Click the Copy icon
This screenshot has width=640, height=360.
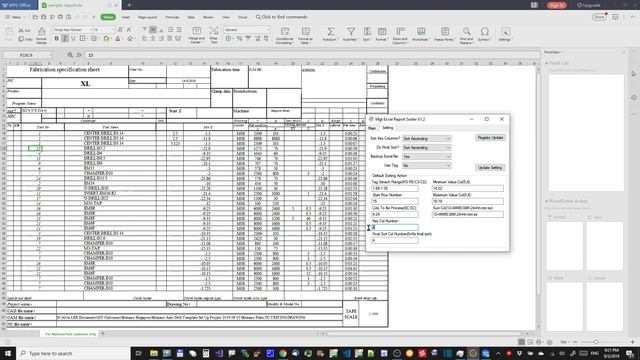(x=21, y=39)
